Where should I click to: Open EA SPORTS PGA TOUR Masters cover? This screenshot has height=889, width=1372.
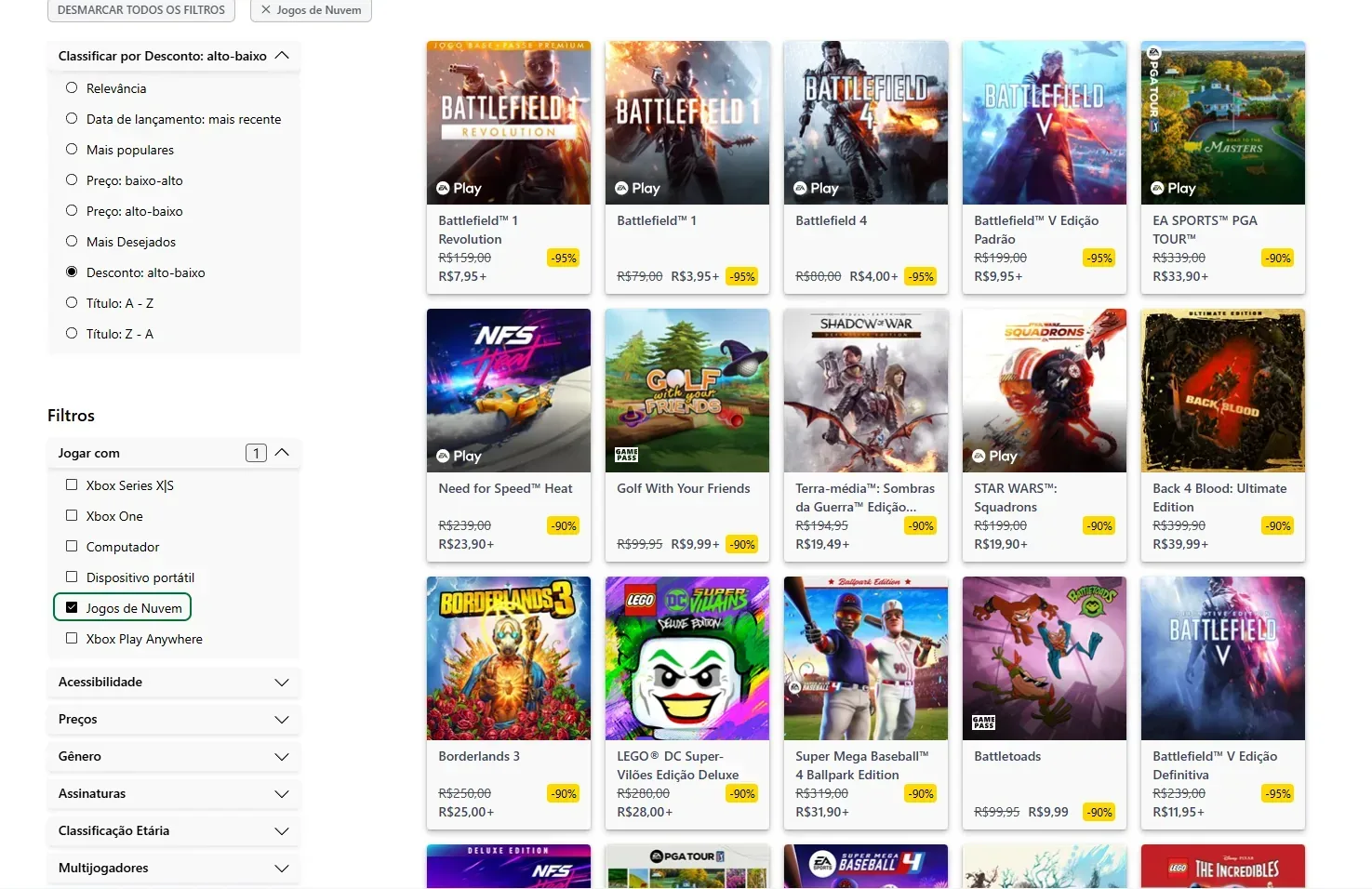1223,123
